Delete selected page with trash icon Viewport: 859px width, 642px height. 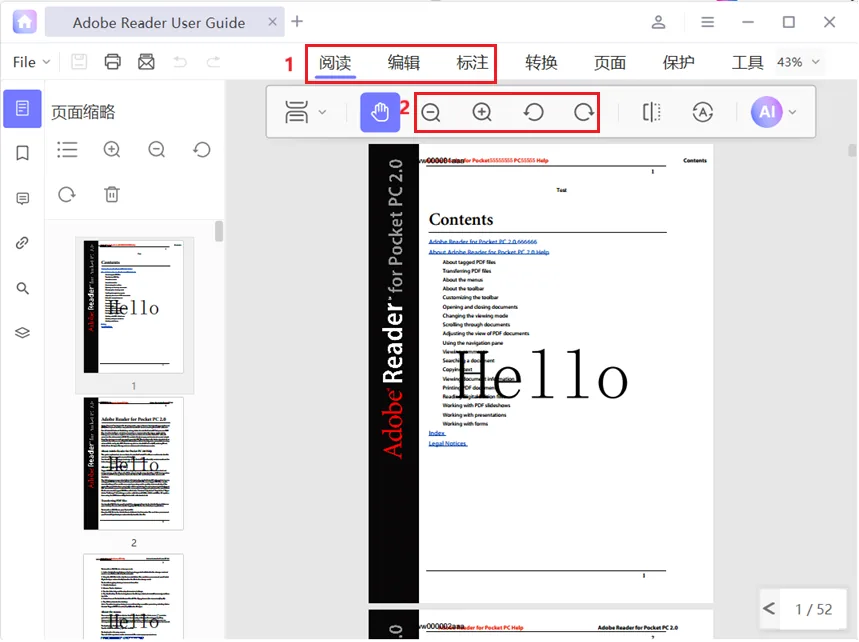point(112,194)
